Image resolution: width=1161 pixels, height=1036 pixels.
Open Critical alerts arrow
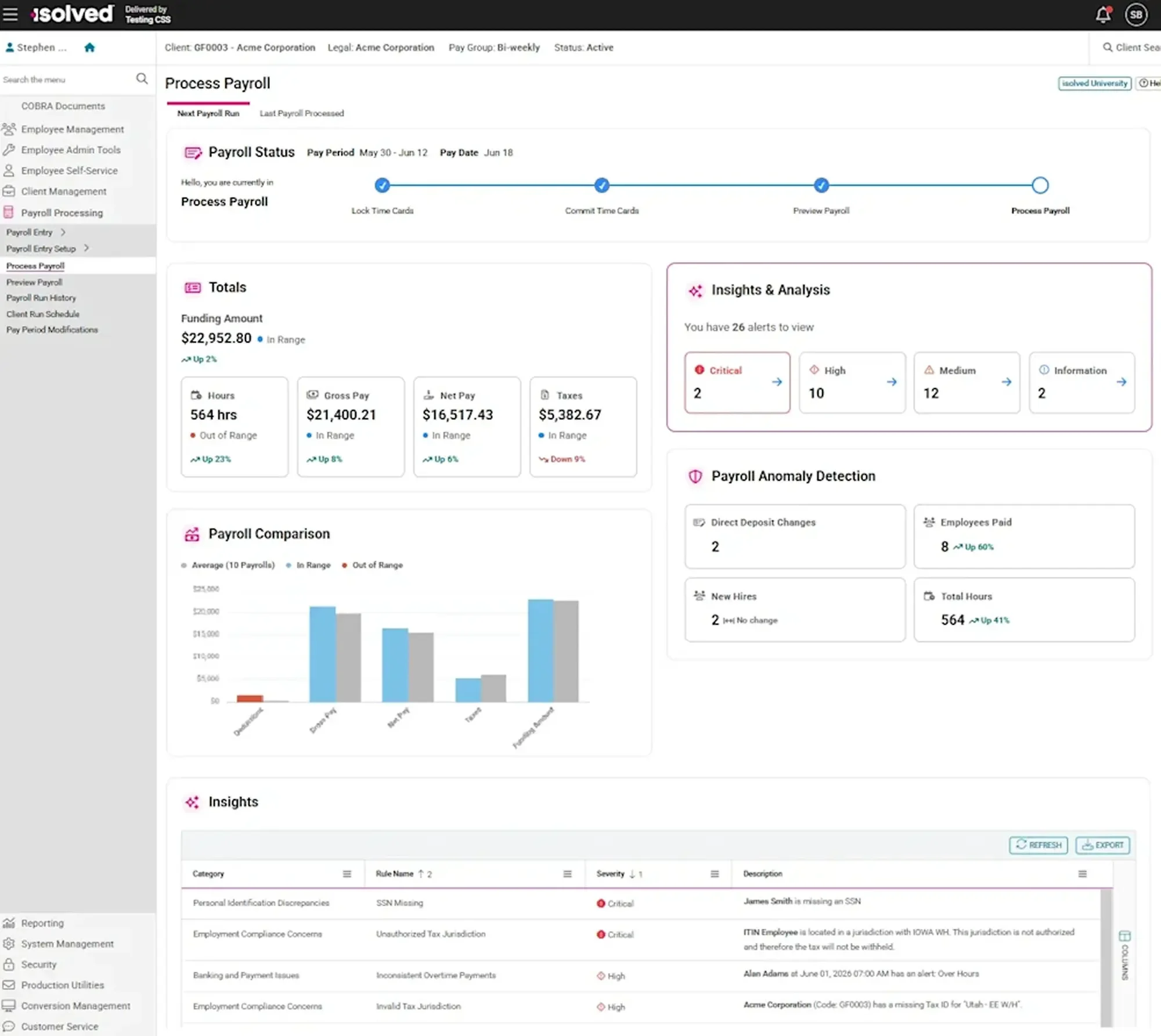[x=777, y=382]
